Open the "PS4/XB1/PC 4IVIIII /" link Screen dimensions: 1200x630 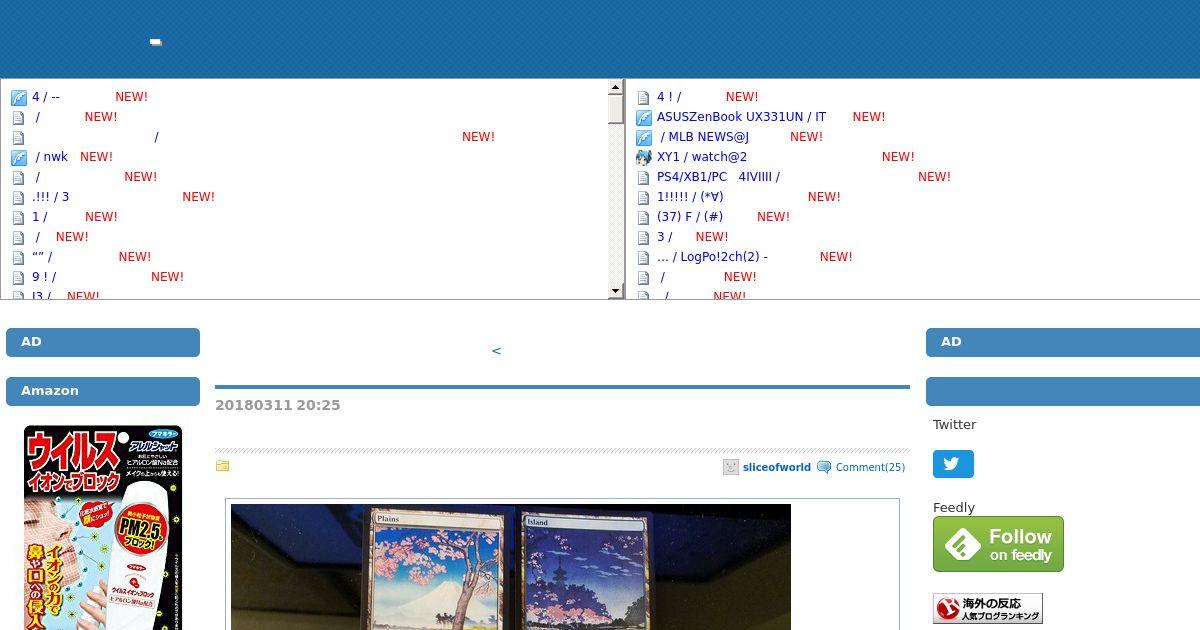pos(718,177)
